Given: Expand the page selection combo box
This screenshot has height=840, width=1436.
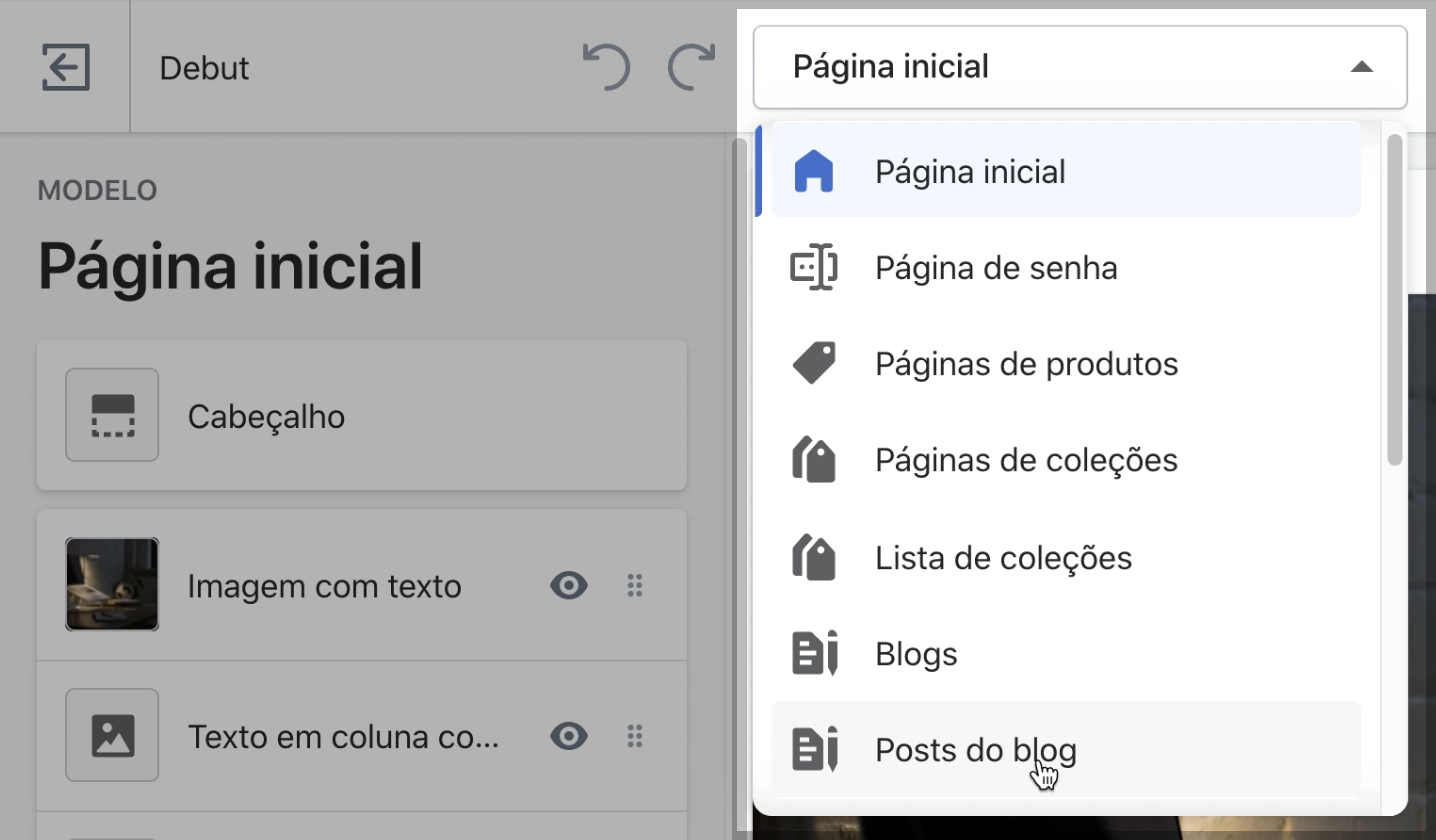Looking at the screenshot, I should point(1080,67).
